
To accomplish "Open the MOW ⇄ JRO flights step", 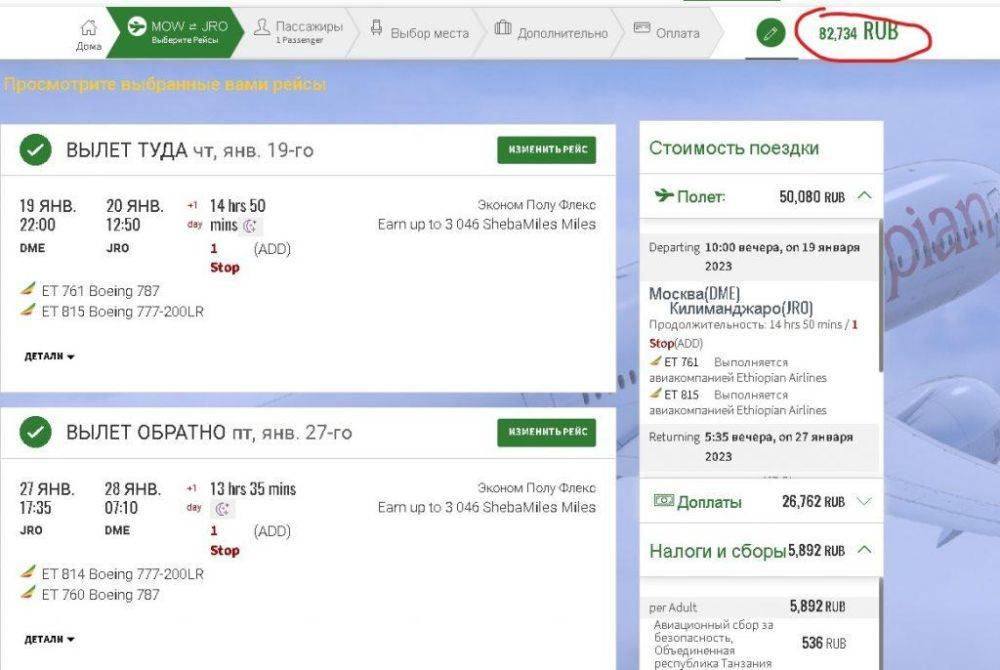I will (172, 32).
